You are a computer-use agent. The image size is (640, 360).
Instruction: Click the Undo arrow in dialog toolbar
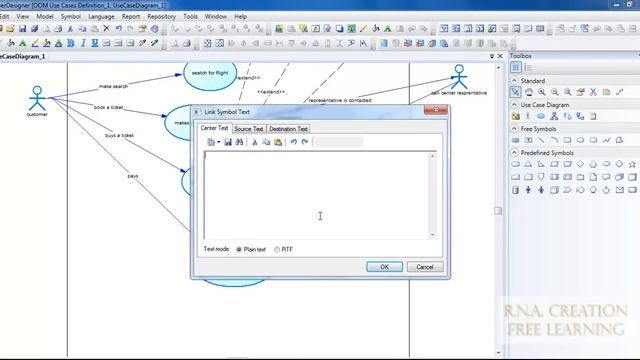pyautogui.click(x=293, y=142)
